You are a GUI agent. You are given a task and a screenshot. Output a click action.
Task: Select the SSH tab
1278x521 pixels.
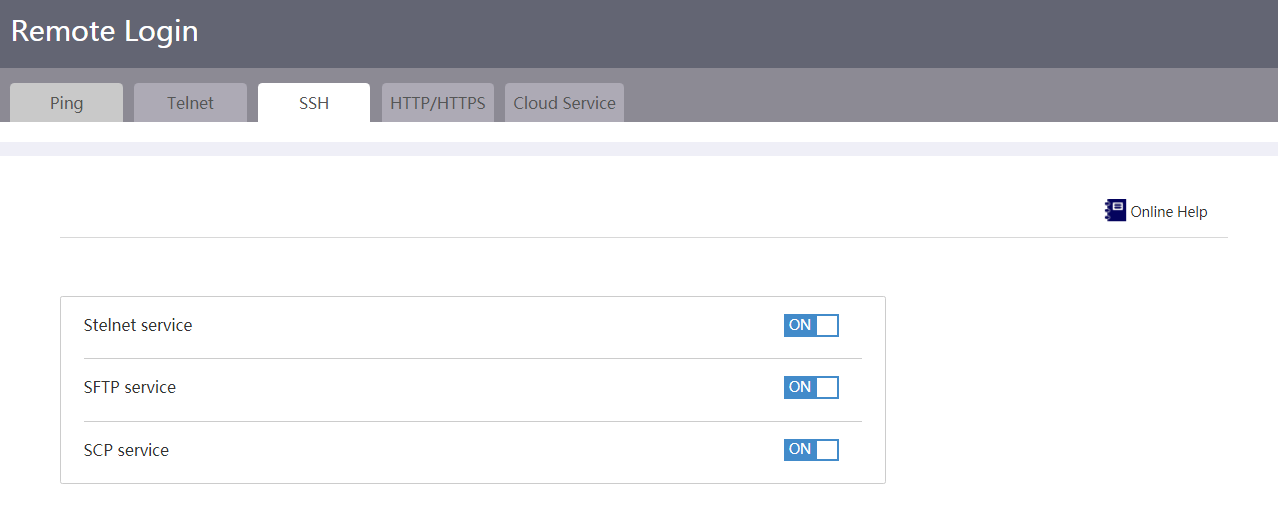tap(314, 103)
